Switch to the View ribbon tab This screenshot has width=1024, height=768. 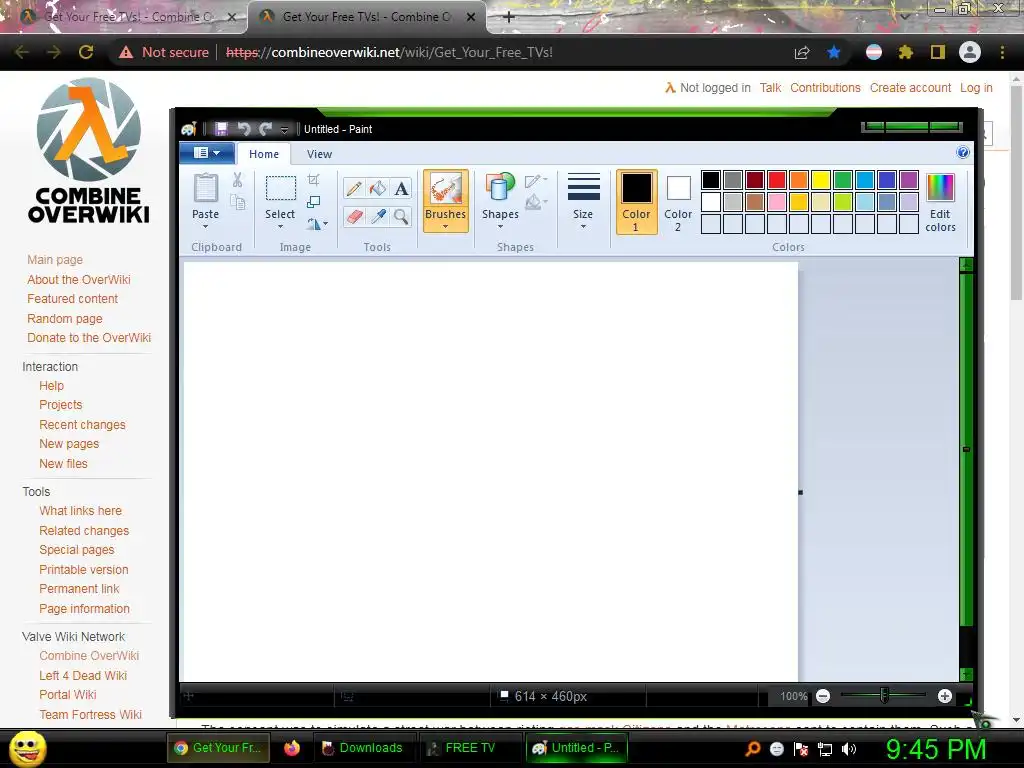319,153
